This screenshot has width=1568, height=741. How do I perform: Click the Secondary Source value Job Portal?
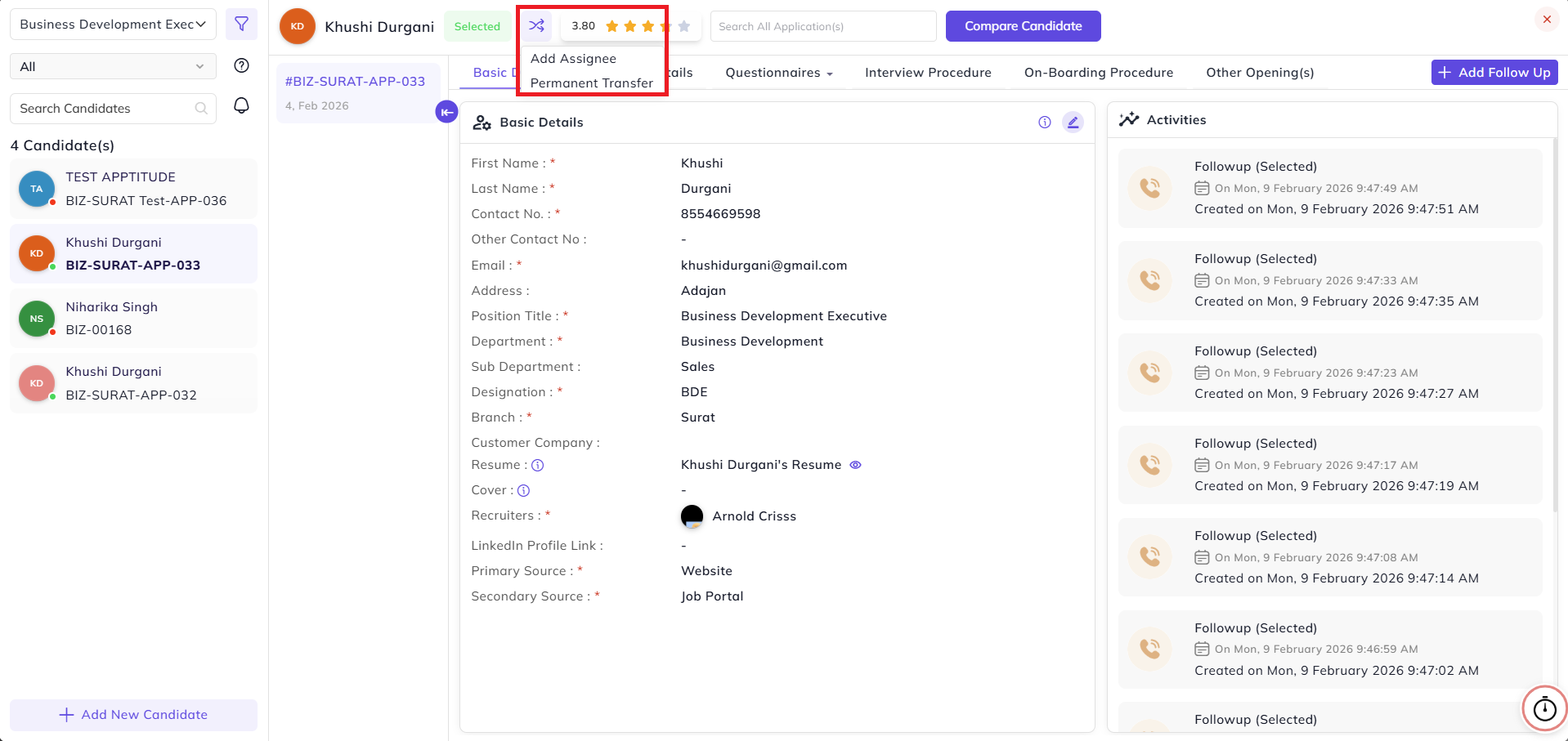(x=712, y=596)
